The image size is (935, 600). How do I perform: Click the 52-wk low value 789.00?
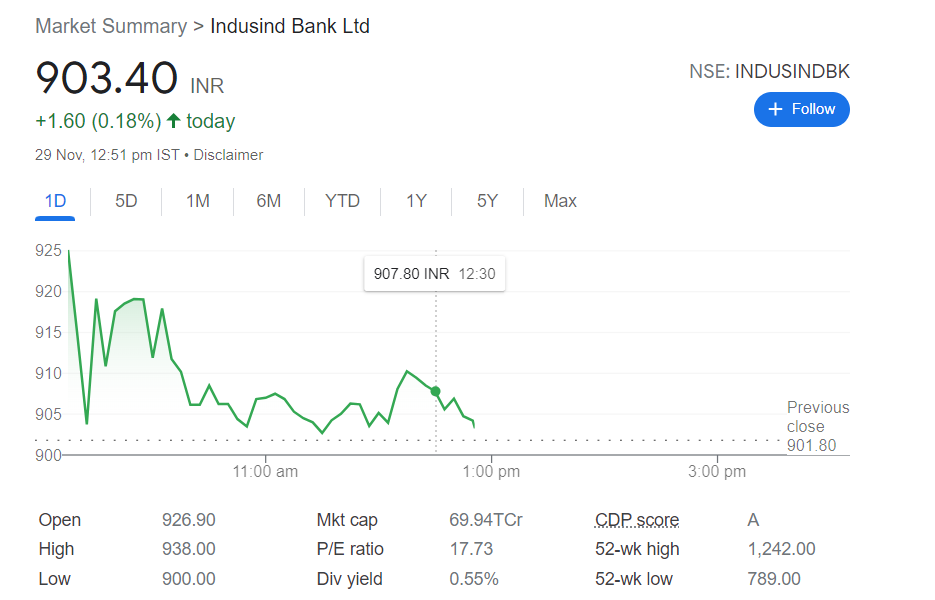click(x=773, y=579)
